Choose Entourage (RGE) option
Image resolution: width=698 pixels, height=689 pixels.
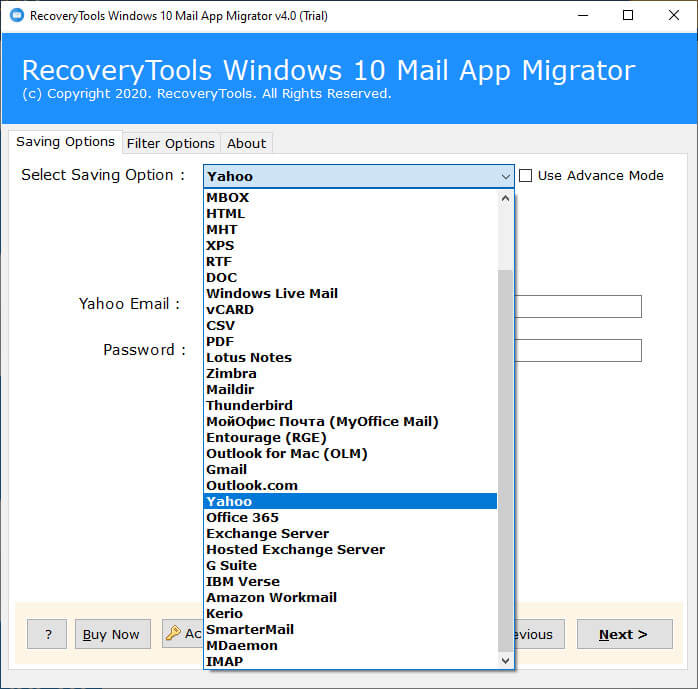[350, 438]
